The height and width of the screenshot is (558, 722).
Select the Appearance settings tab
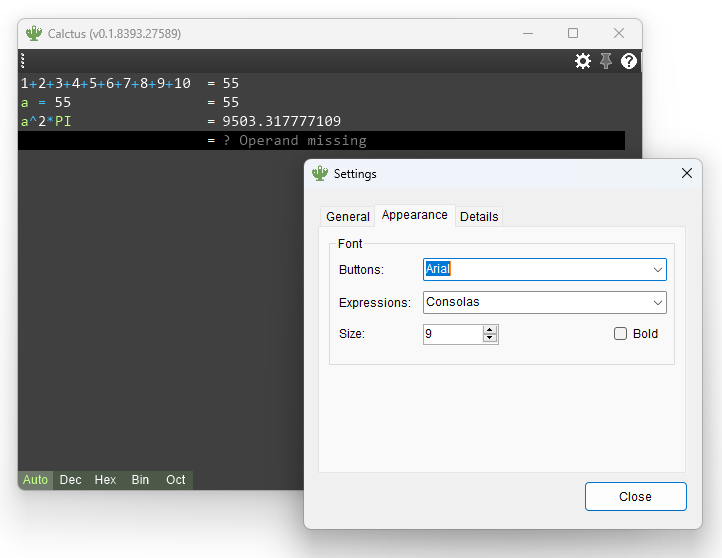[415, 215]
